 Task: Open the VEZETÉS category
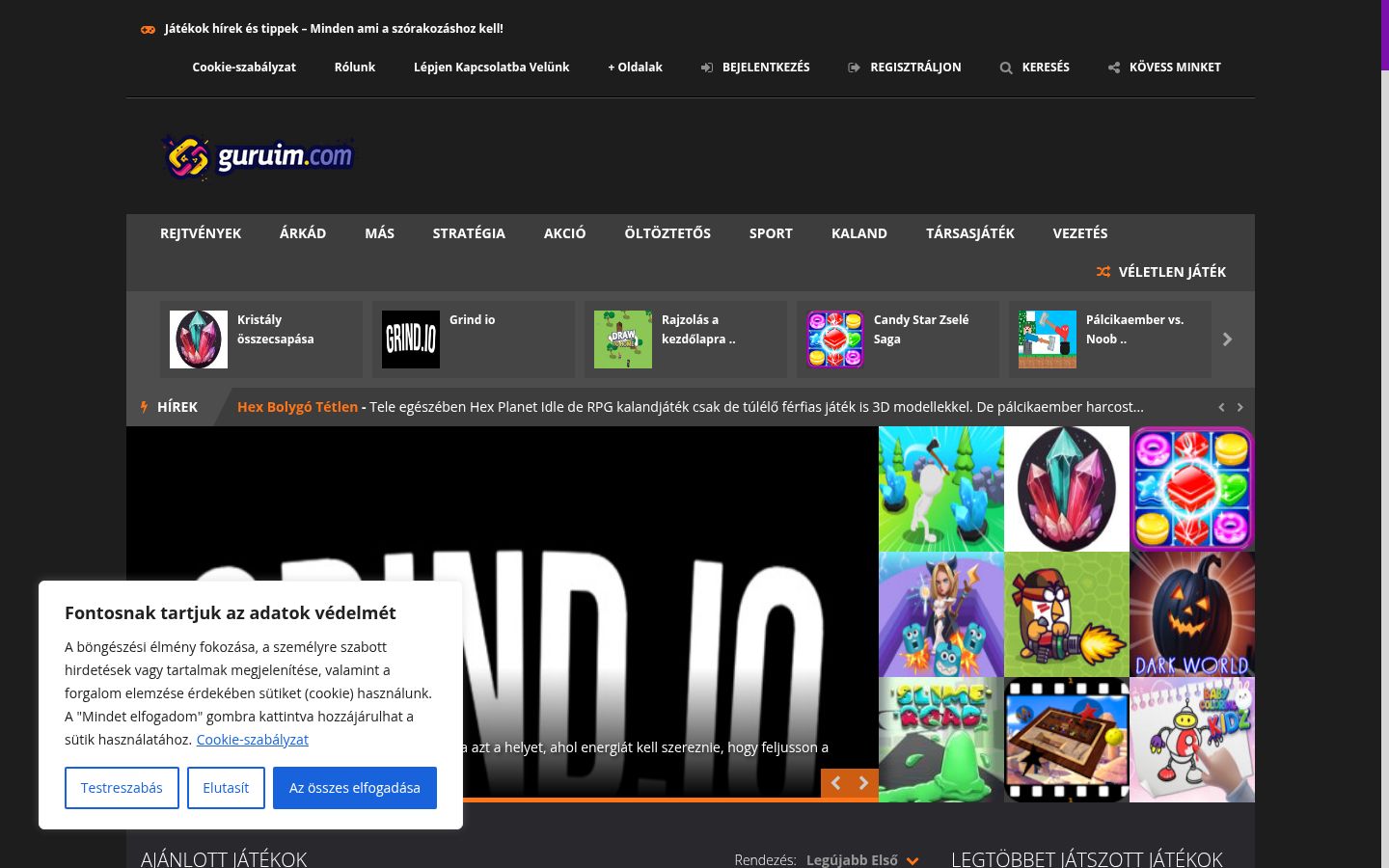coord(1080,233)
